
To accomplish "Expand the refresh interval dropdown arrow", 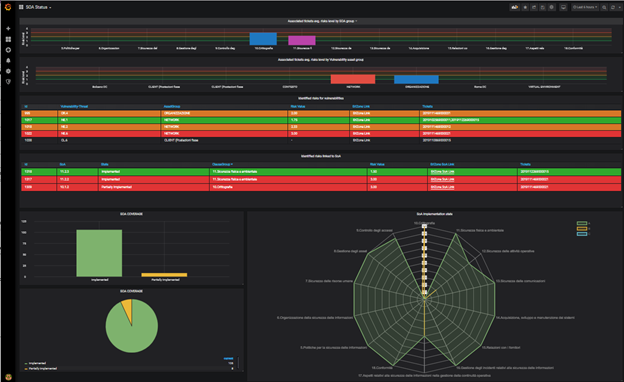I will 619,7.
